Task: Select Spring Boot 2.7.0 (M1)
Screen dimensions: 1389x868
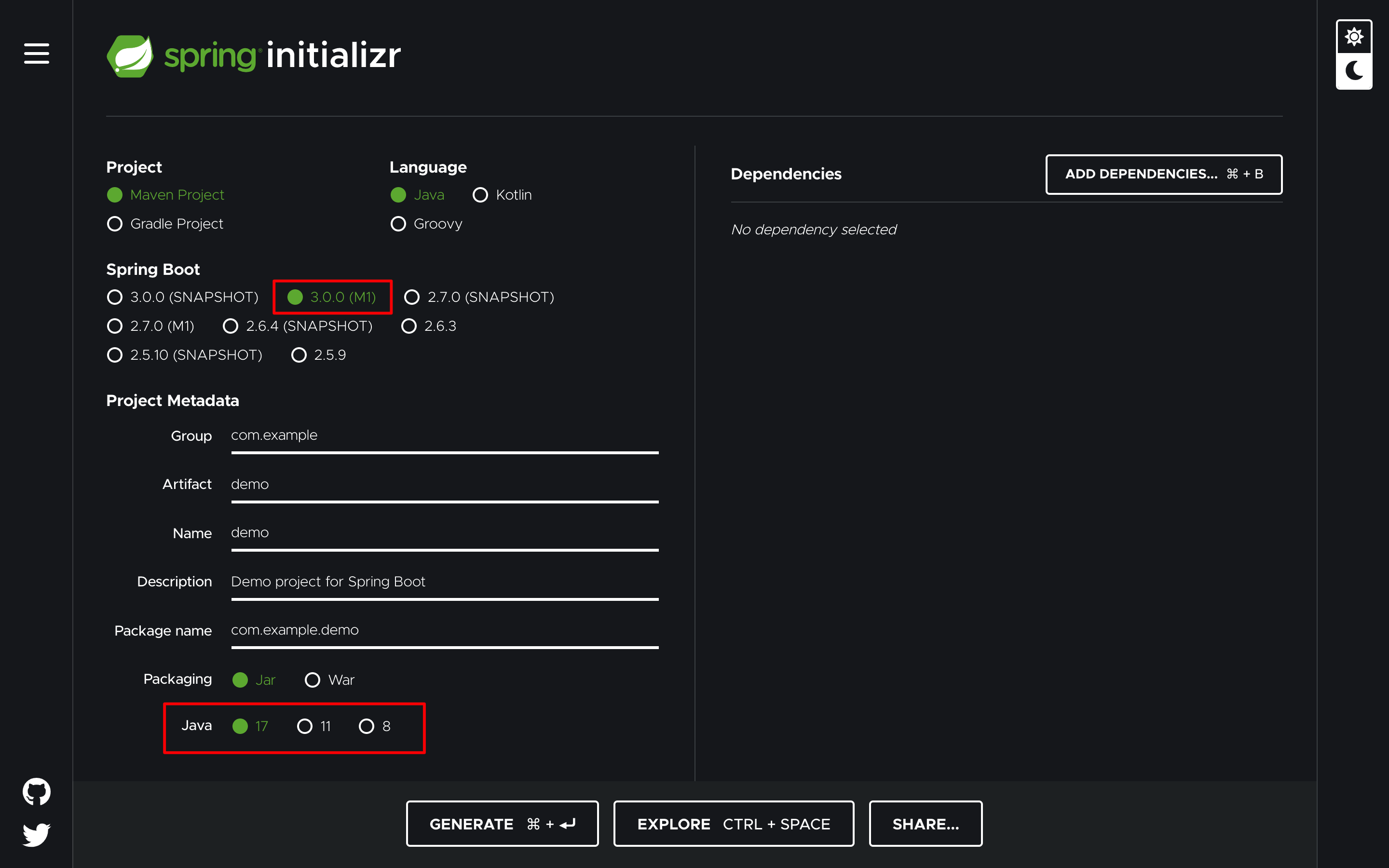Action: pyautogui.click(x=150, y=326)
